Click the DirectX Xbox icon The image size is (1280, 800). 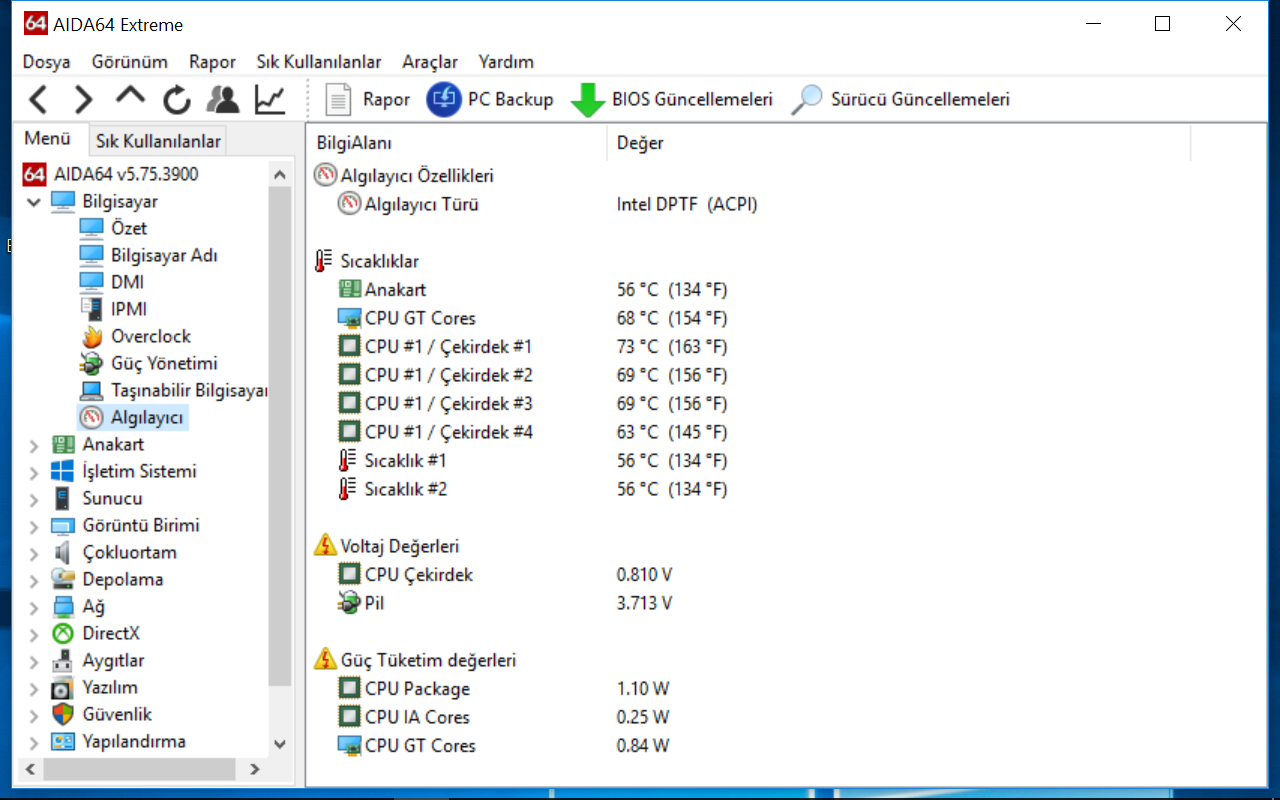coord(63,634)
